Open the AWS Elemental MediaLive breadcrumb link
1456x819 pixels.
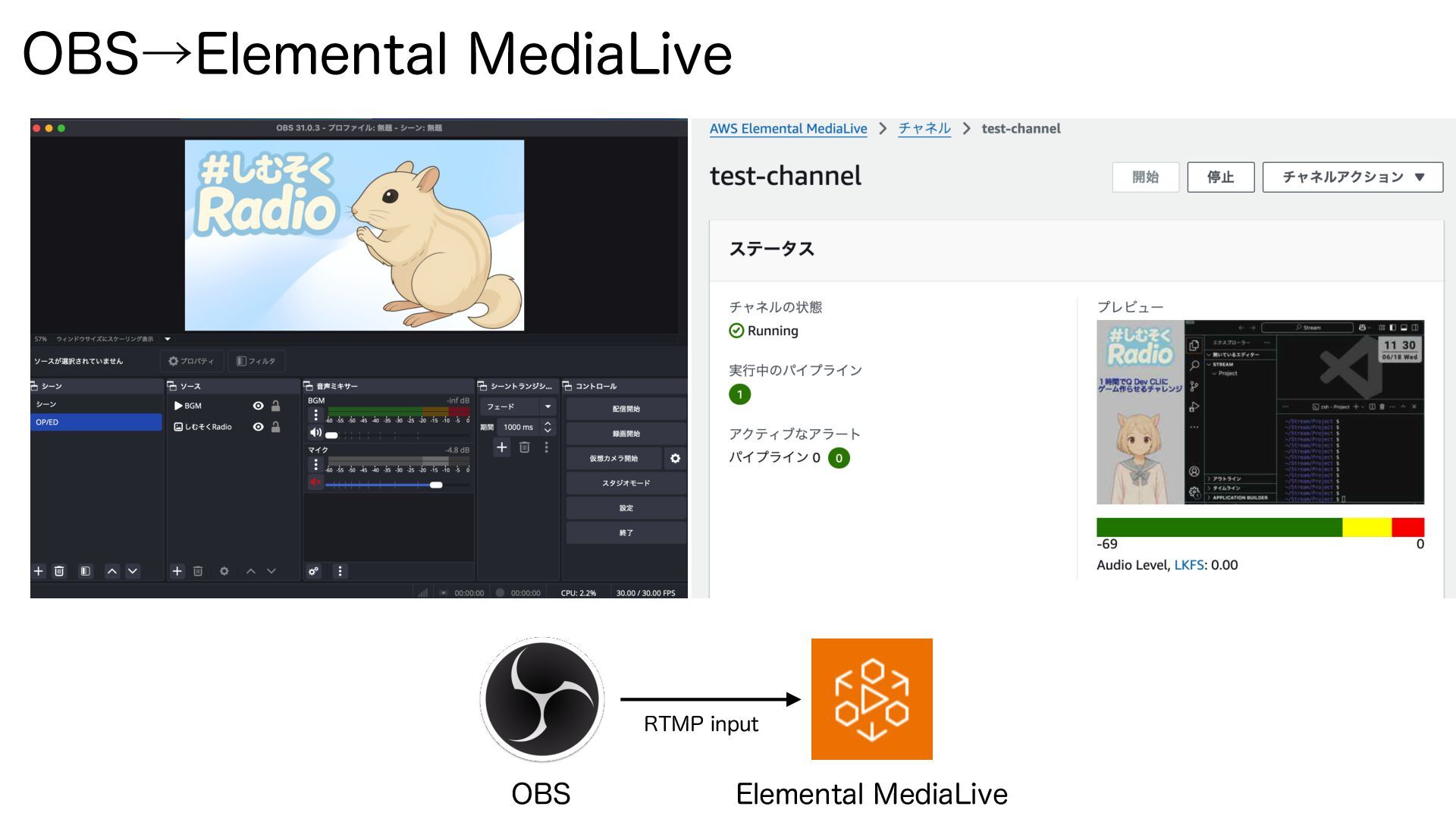tap(788, 129)
